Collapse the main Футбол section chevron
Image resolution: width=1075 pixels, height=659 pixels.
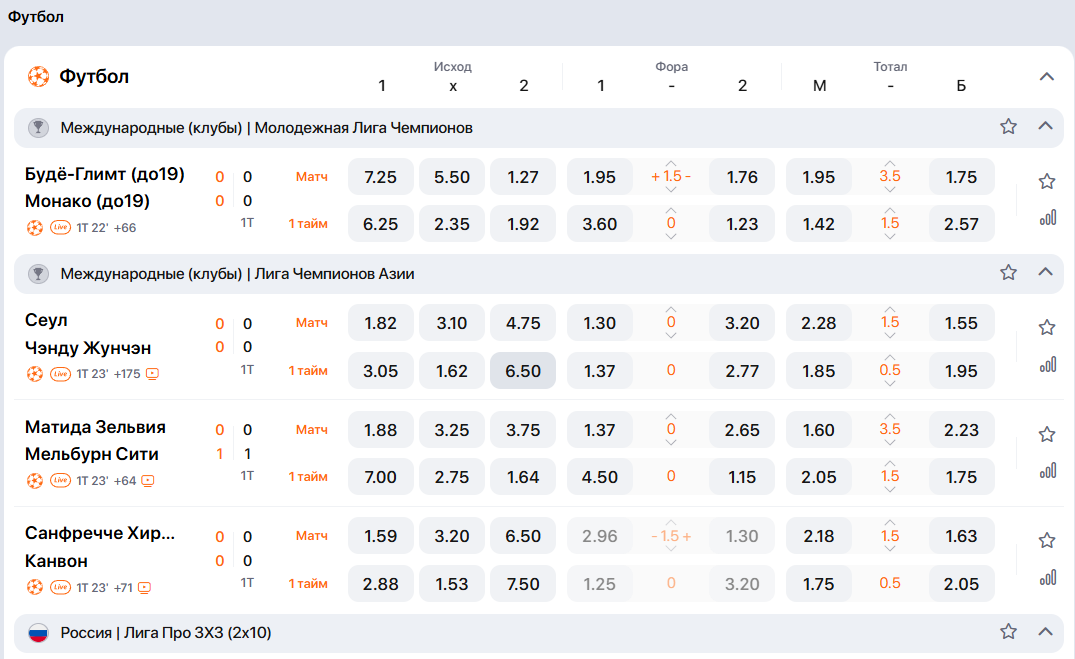pyautogui.click(x=1046, y=77)
